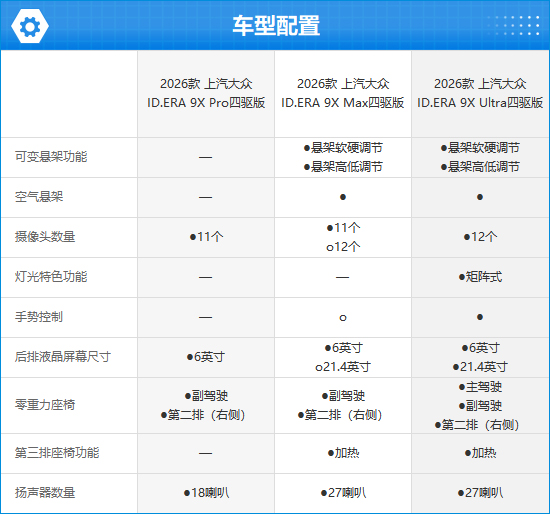Click the gear settings icon in the header
Image resolution: width=550 pixels, height=514 pixels.
(30, 26)
